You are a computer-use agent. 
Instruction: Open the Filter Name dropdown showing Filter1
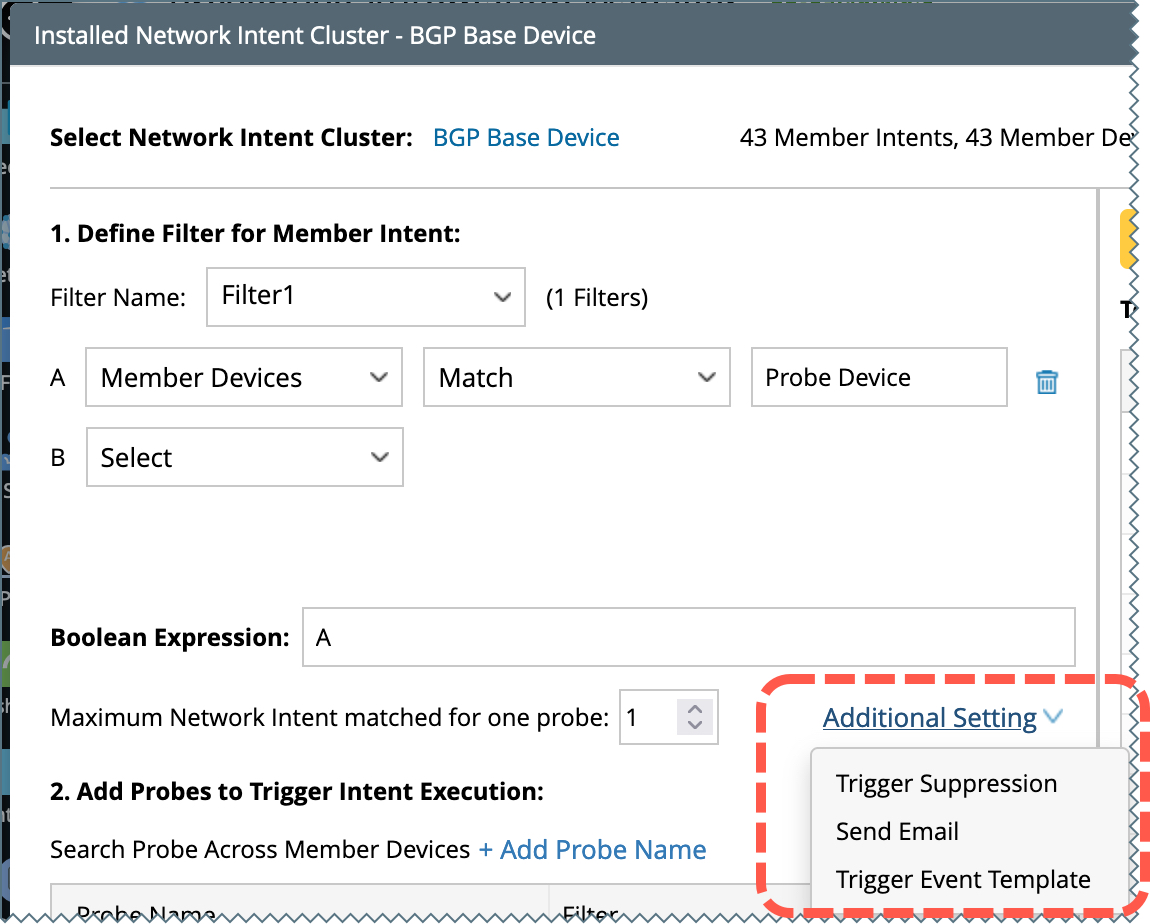click(365, 297)
